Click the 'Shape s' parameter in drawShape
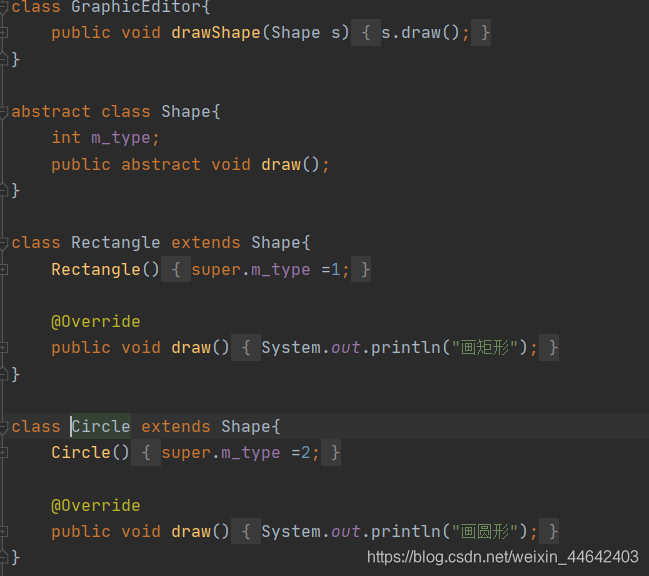Image resolution: width=649 pixels, height=576 pixels. 306,32
